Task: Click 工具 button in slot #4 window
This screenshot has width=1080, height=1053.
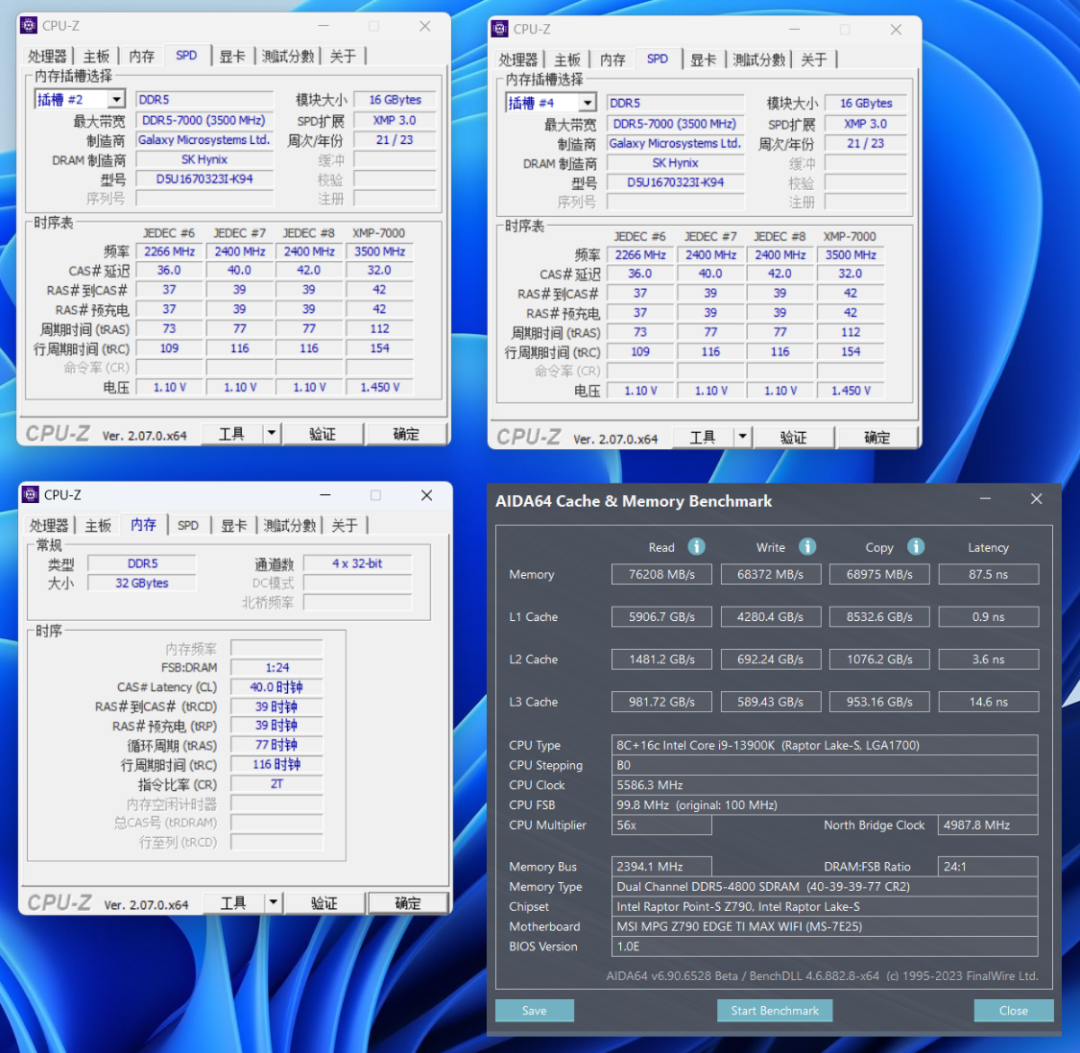Action: [703, 437]
